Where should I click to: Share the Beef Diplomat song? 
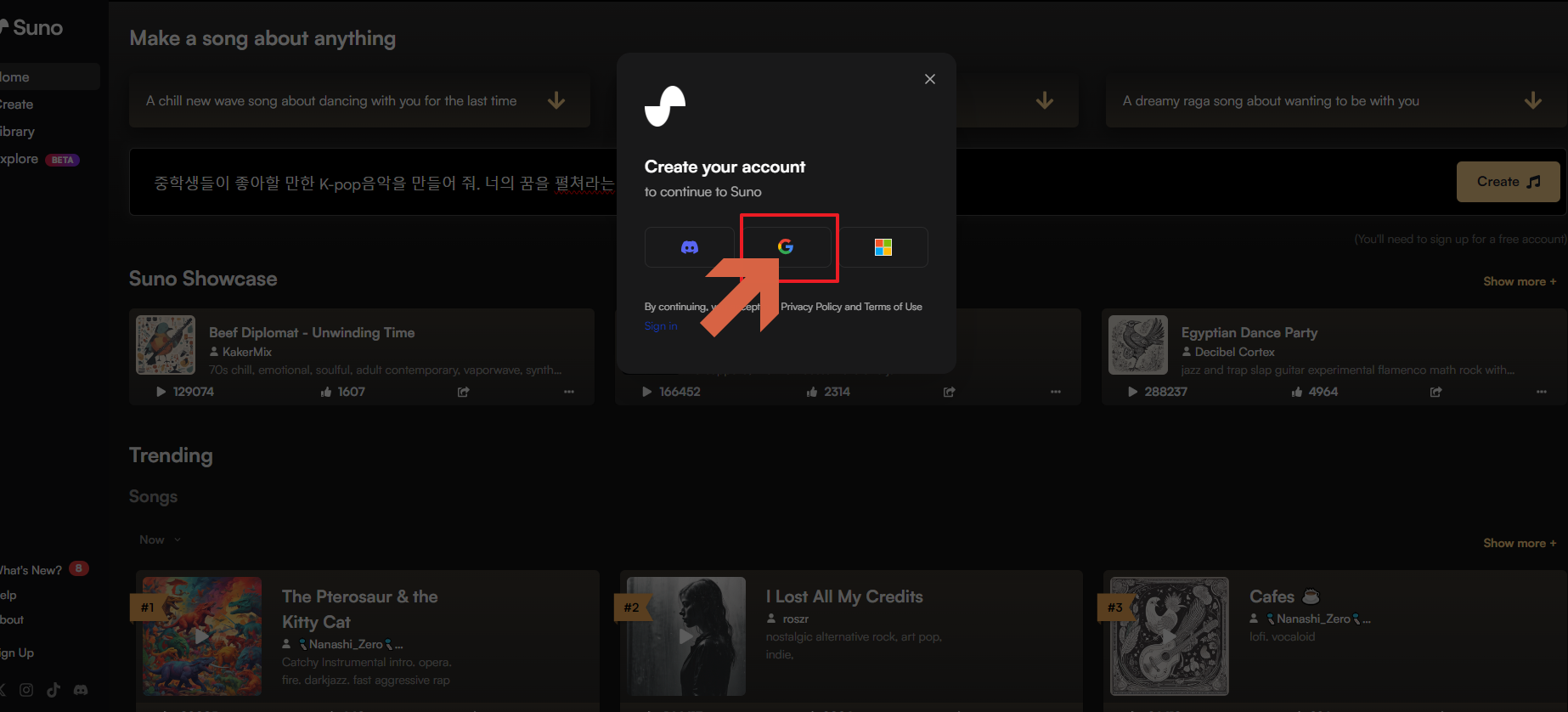(463, 392)
